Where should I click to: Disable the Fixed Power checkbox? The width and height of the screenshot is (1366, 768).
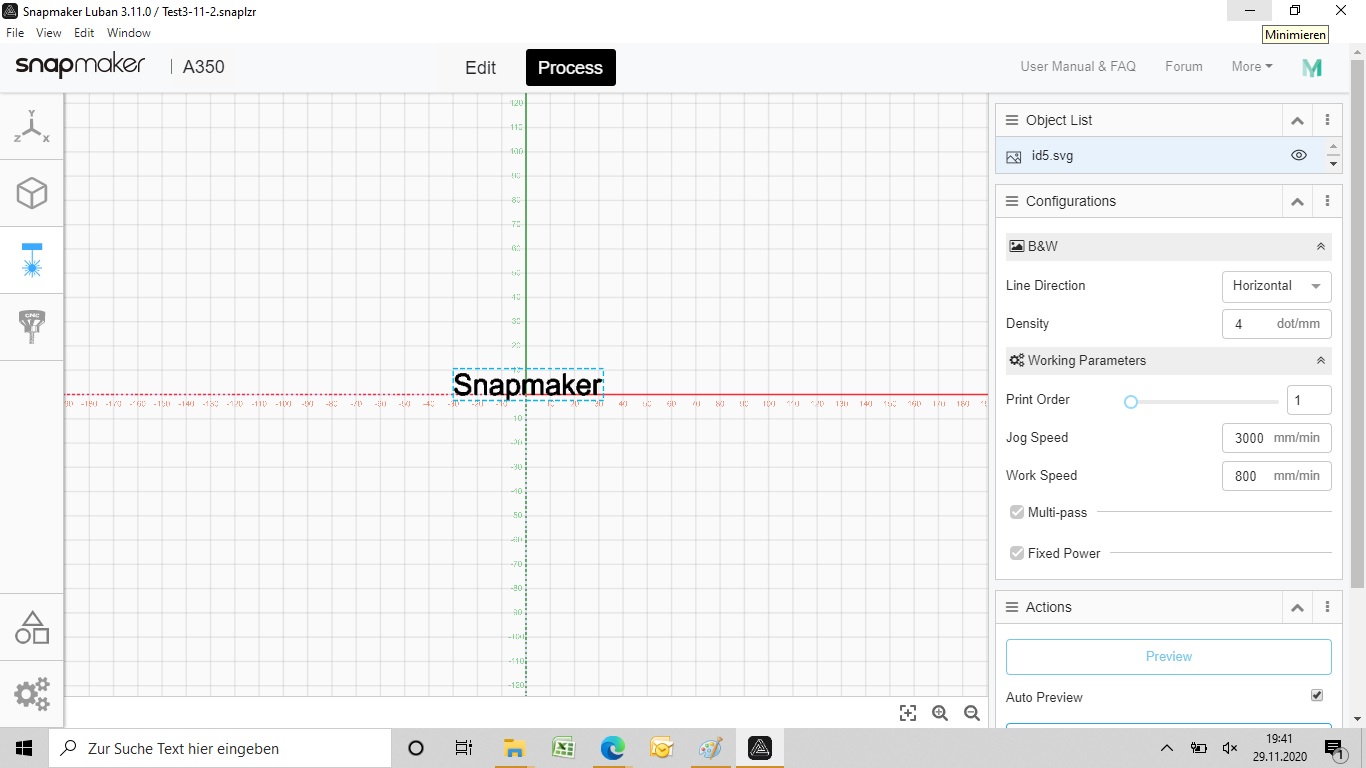(1016, 552)
